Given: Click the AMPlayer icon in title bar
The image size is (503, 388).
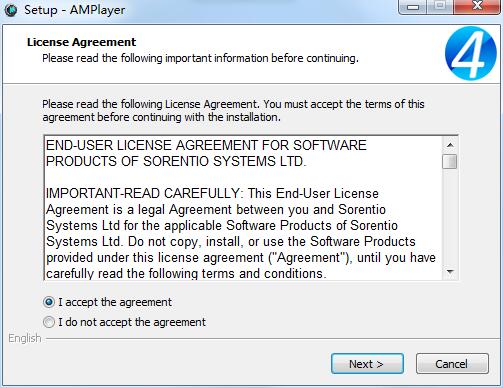Looking at the screenshot, I should (x=10, y=10).
